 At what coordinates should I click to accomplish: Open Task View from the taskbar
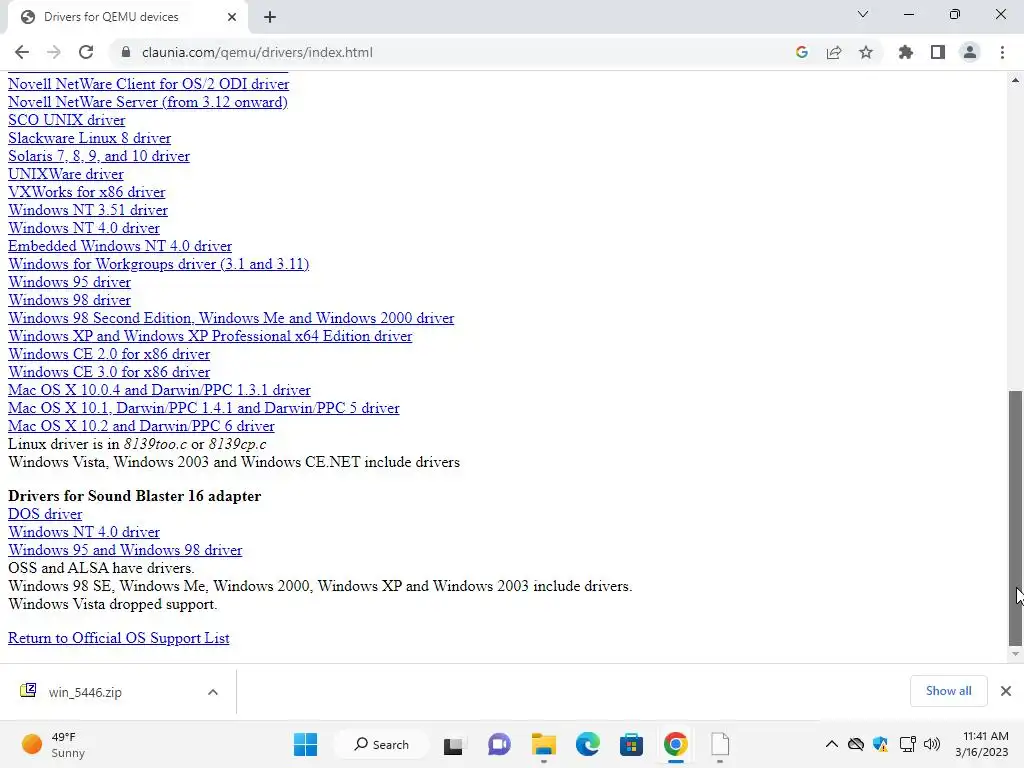(454, 744)
